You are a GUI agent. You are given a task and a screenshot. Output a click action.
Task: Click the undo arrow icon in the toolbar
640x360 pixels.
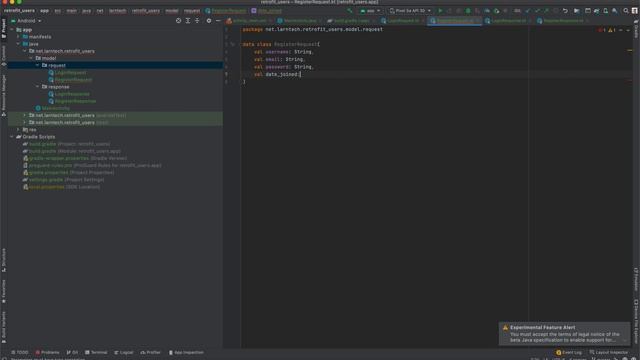coord(565,11)
